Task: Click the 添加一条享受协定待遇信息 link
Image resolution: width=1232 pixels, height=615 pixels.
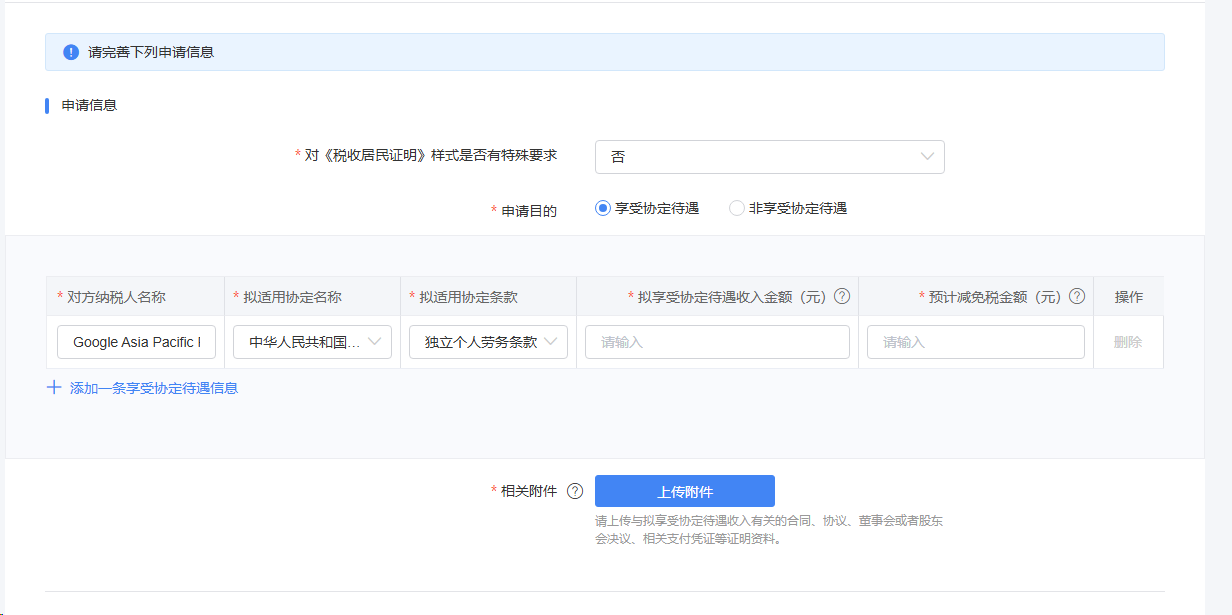Action: click(x=152, y=387)
